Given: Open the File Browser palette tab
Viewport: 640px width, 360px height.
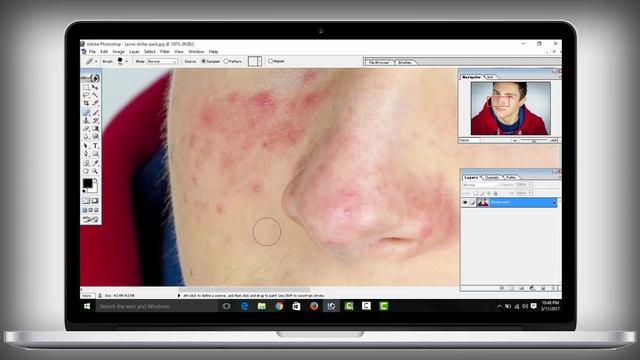Looking at the screenshot, I should (379, 62).
